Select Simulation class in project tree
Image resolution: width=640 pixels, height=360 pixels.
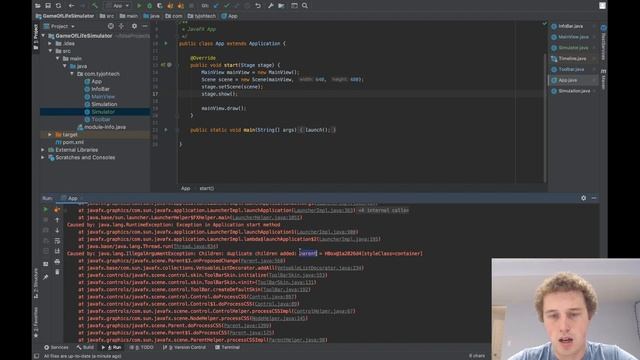click(x=101, y=104)
